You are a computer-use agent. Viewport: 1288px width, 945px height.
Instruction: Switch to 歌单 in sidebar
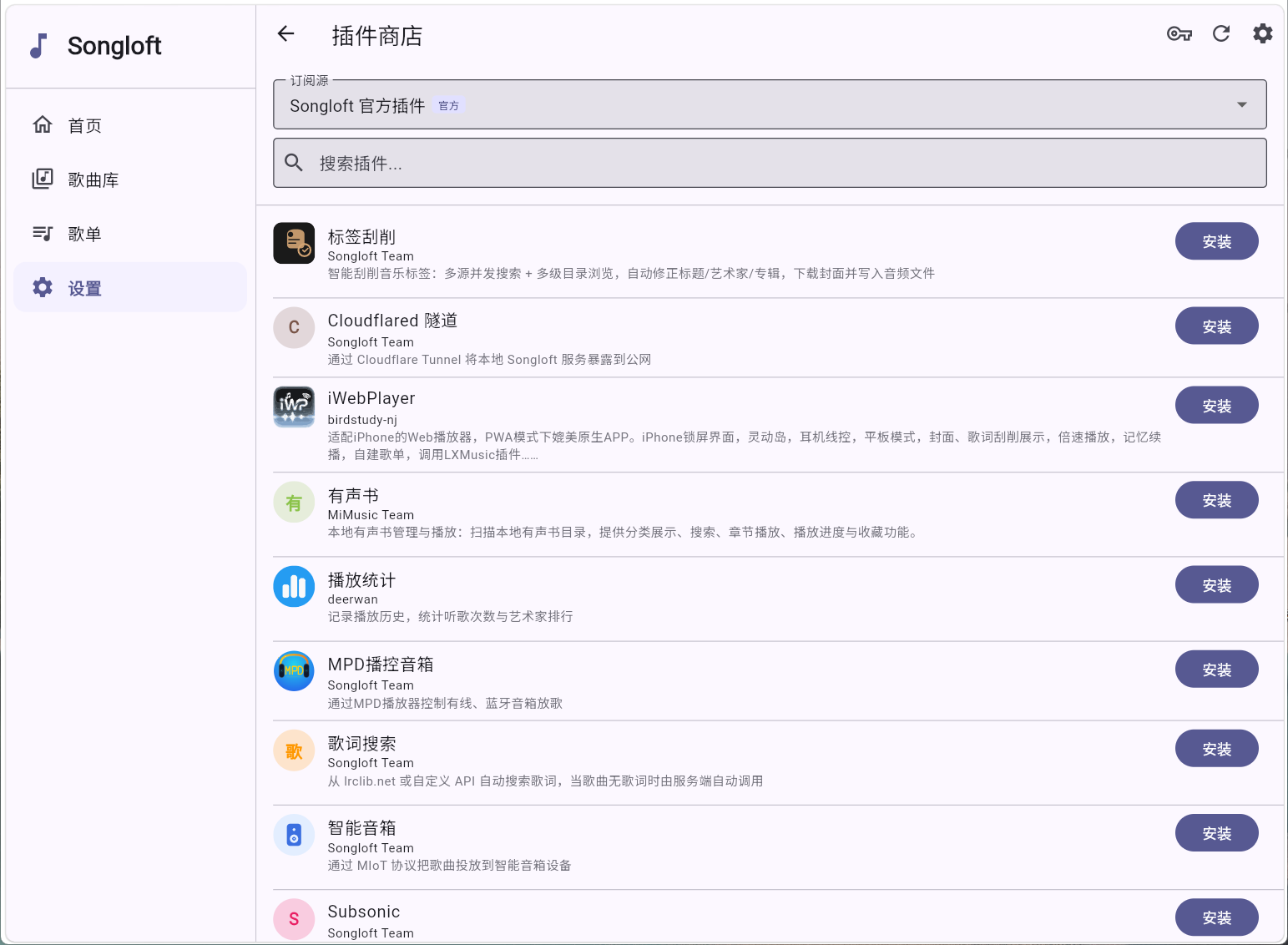[x=130, y=234]
